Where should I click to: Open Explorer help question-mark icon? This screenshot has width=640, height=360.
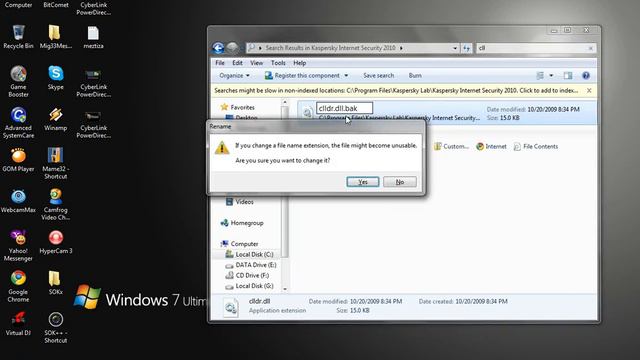tap(586, 76)
